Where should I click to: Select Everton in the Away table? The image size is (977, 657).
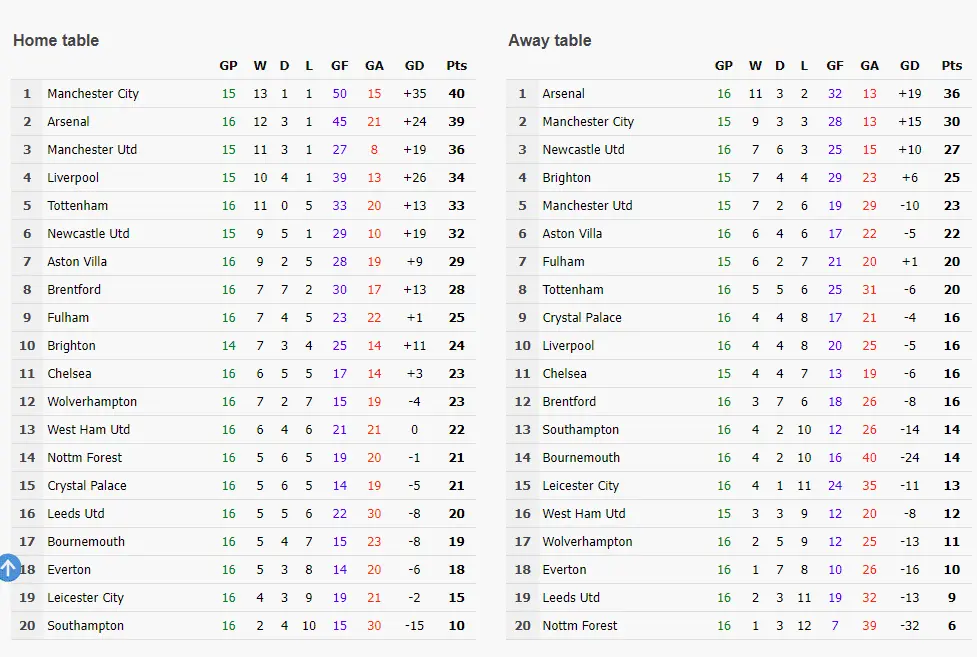click(565, 570)
